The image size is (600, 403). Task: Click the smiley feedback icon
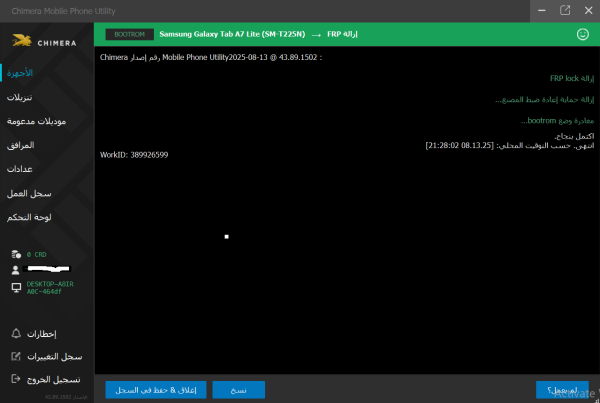coord(583,34)
